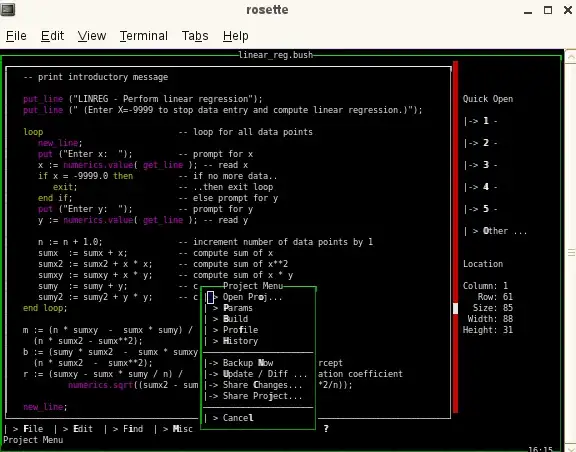
Task: Click the 'end loop;' code line
Action: 45,308
